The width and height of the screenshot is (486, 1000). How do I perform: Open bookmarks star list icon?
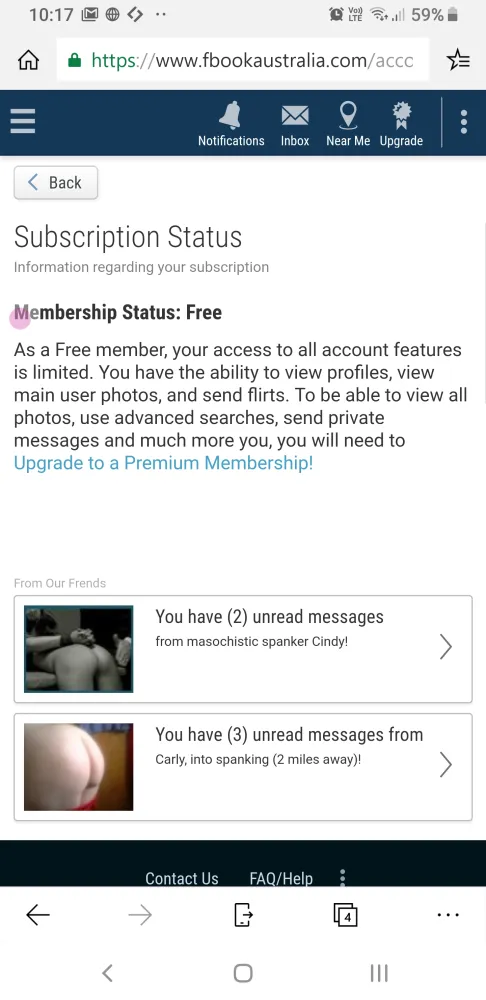(x=458, y=61)
